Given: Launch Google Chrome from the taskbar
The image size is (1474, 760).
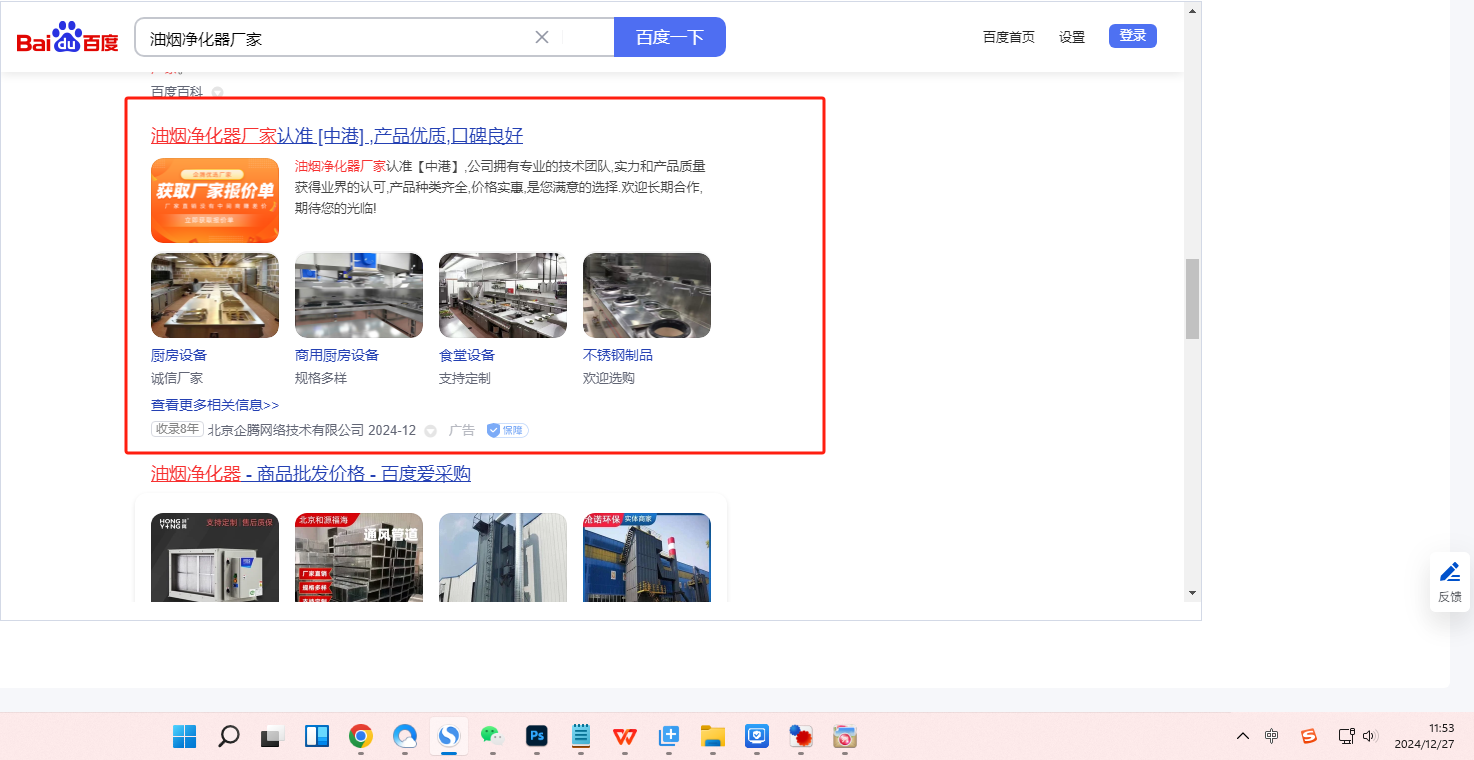Looking at the screenshot, I should pyautogui.click(x=361, y=737).
